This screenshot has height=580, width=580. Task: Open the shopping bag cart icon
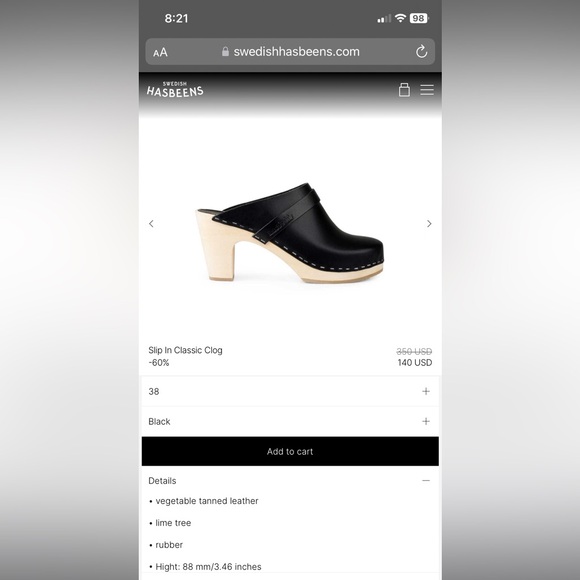click(404, 90)
